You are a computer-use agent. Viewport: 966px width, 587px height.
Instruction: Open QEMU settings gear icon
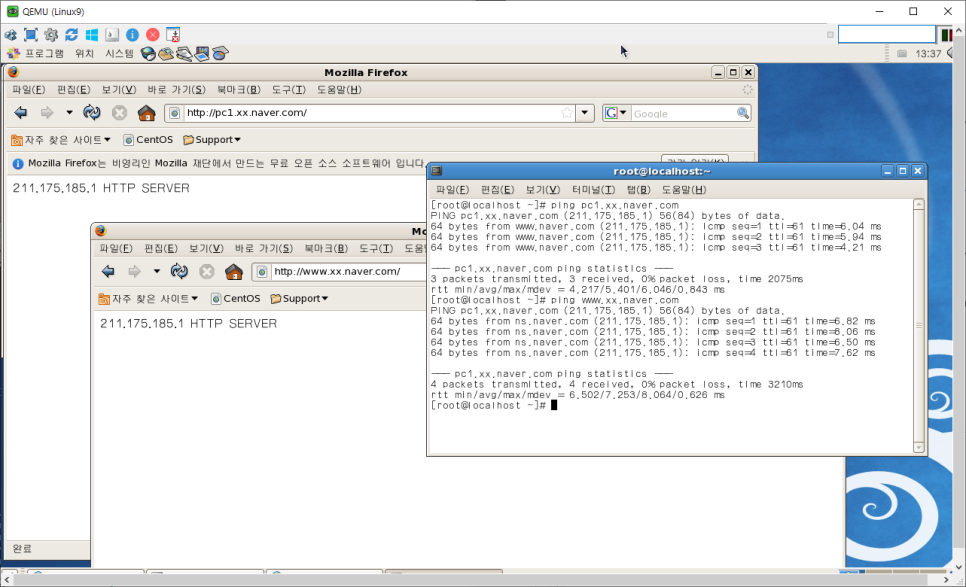tap(51, 35)
